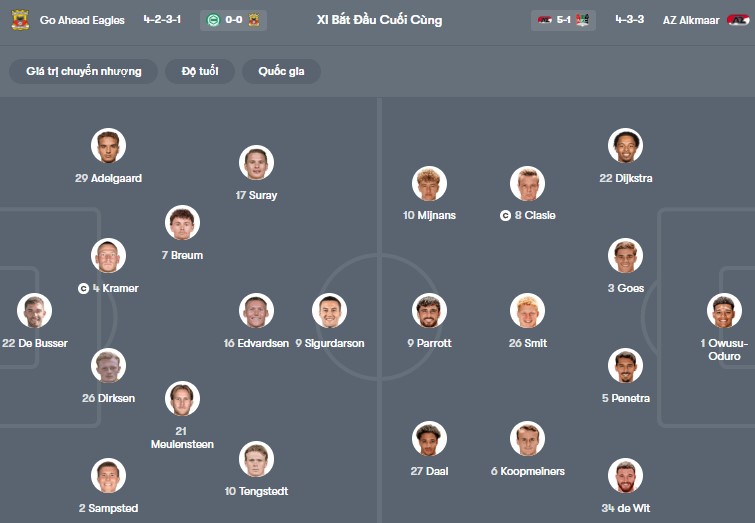
Task: Click the AZ Alkmaar team name
Action: click(690, 20)
